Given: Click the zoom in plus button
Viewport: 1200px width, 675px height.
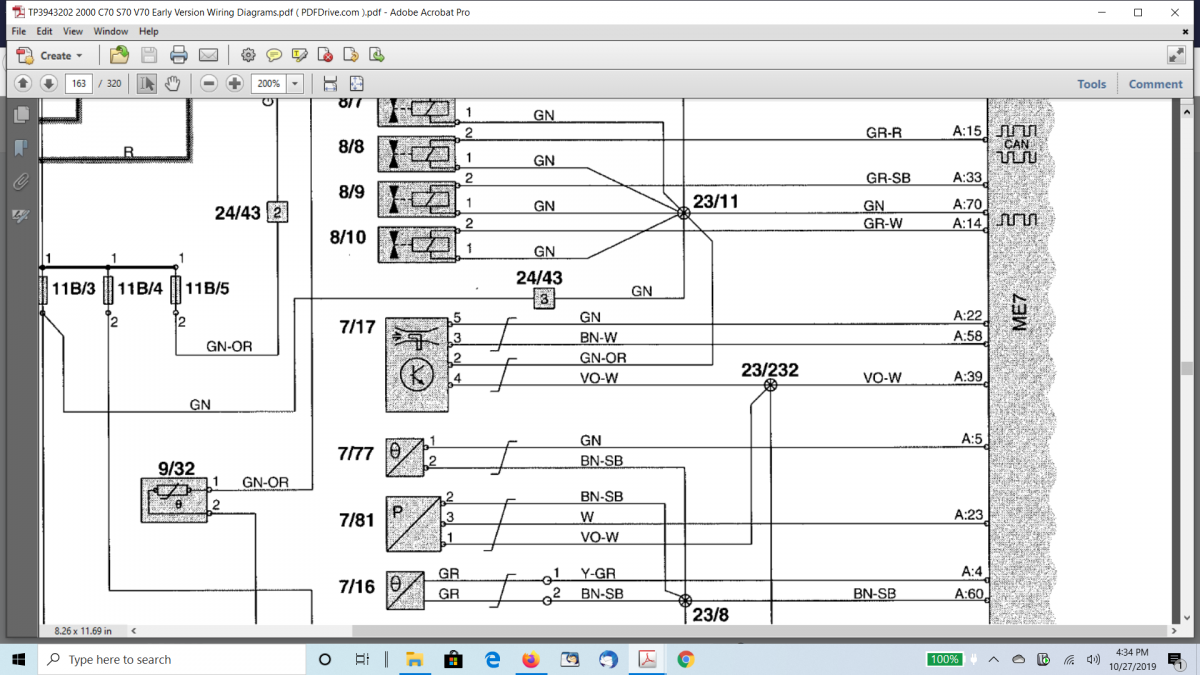Looking at the screenshot, I should (x=235, y=84).
